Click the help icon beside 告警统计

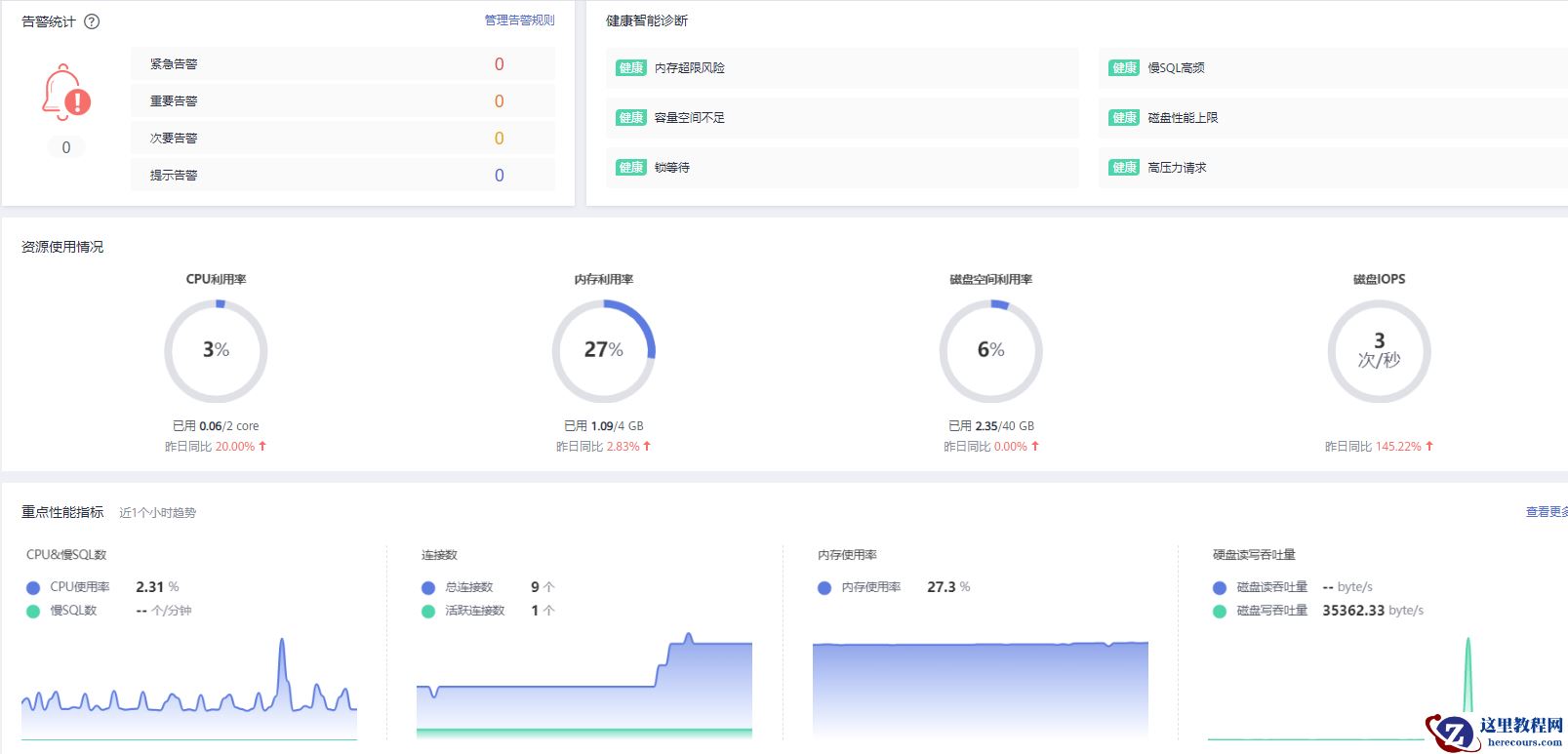pyautogui.click(x=92, y=21)
